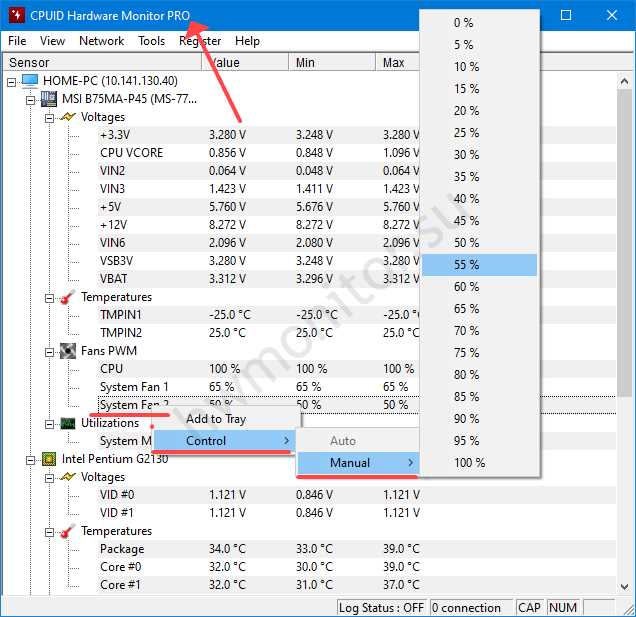Image resolution: width=636 pixels, height=617 pixels.
Task: Collapse the Intel Pentium Temperatures group
Action: [49, 532]
